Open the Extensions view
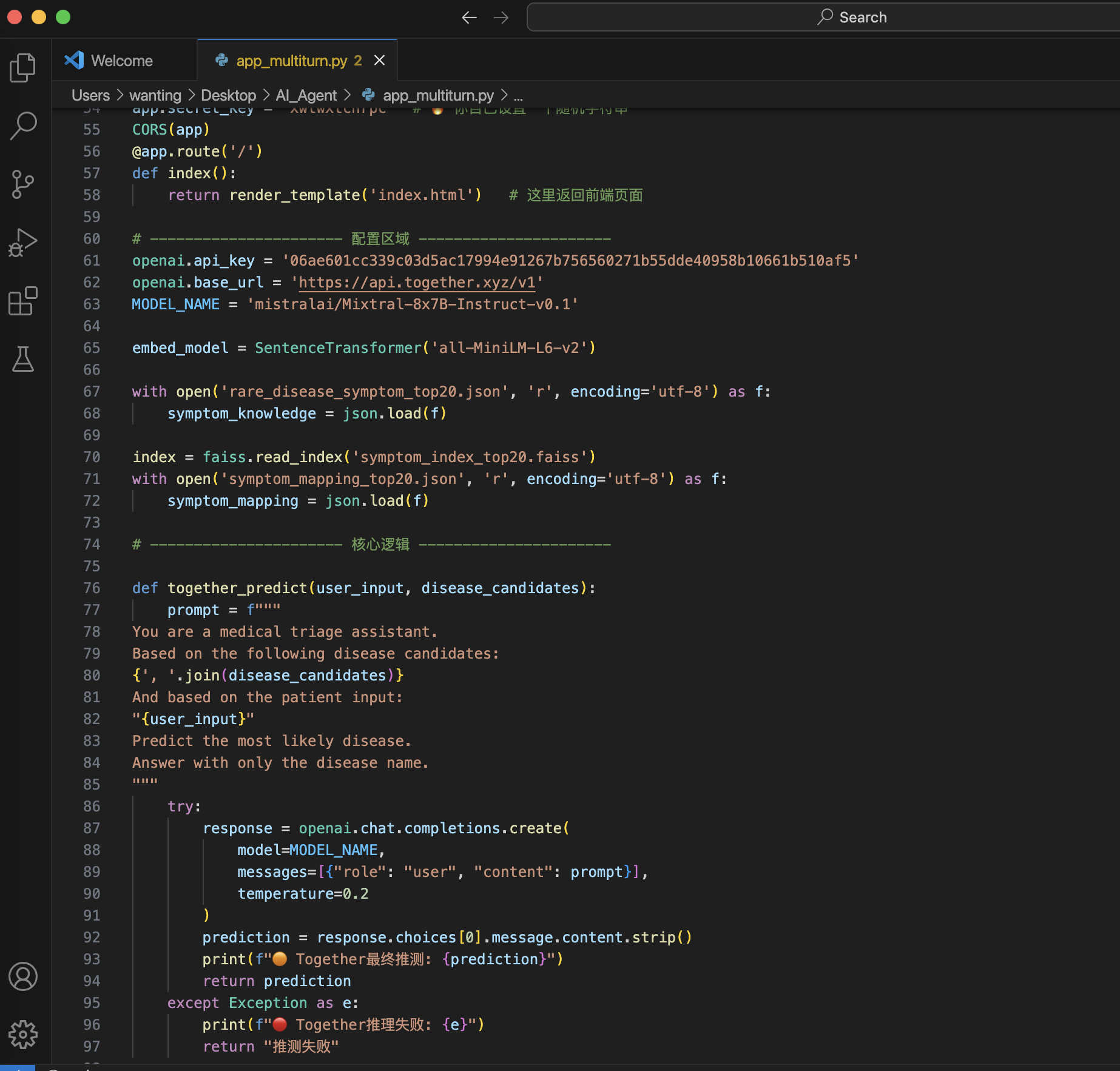 [x=23, y=301]
